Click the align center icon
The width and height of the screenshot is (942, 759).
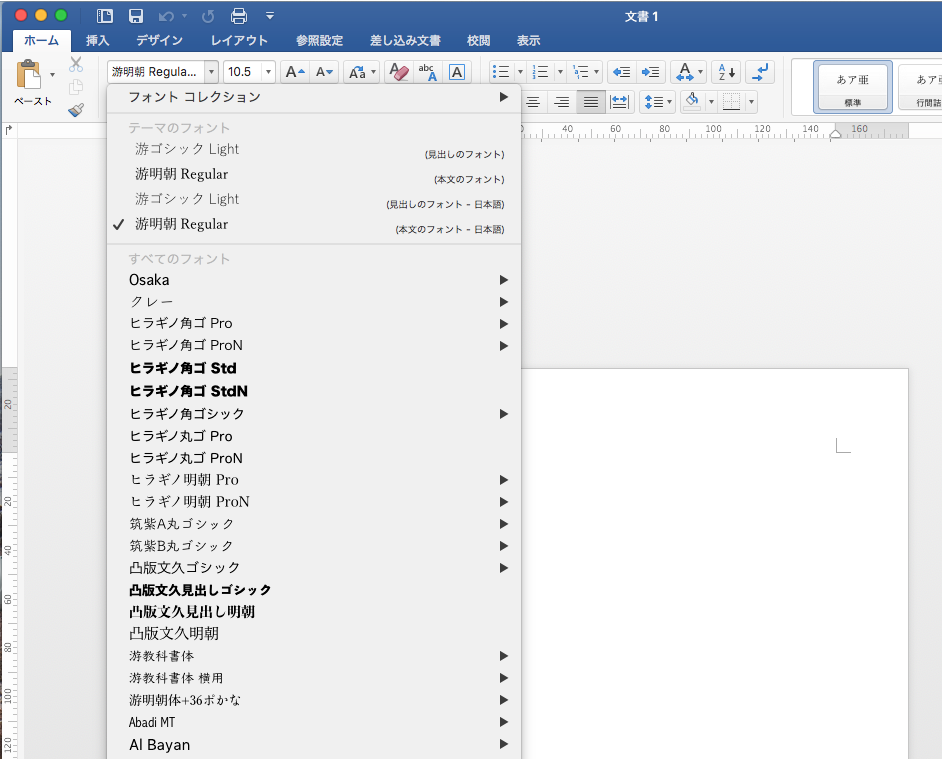[x=533, y=102]
